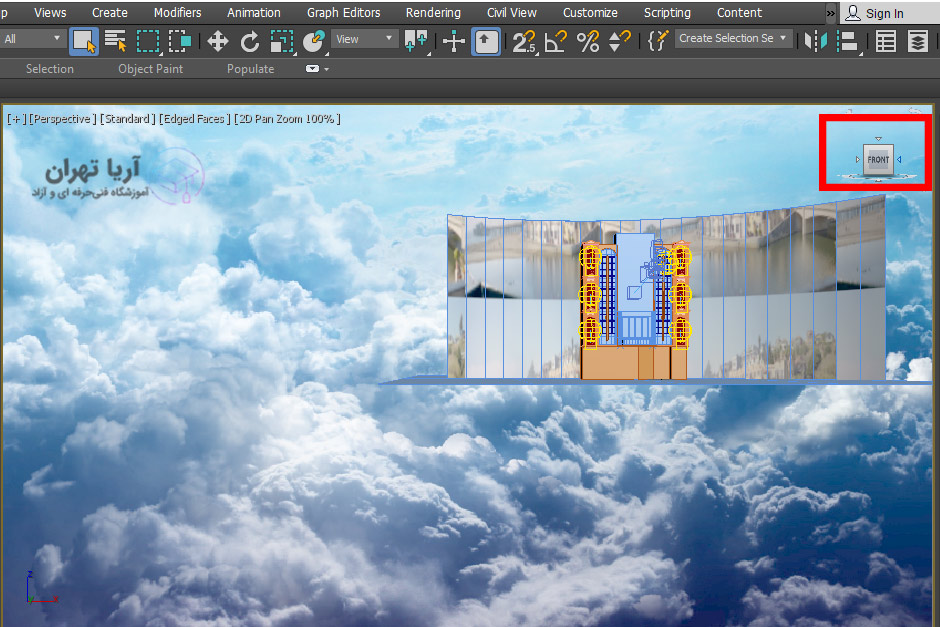Pick the Select and Rotate tool
The height and width of the screenshot is (627, 940).
pos(250,41)
